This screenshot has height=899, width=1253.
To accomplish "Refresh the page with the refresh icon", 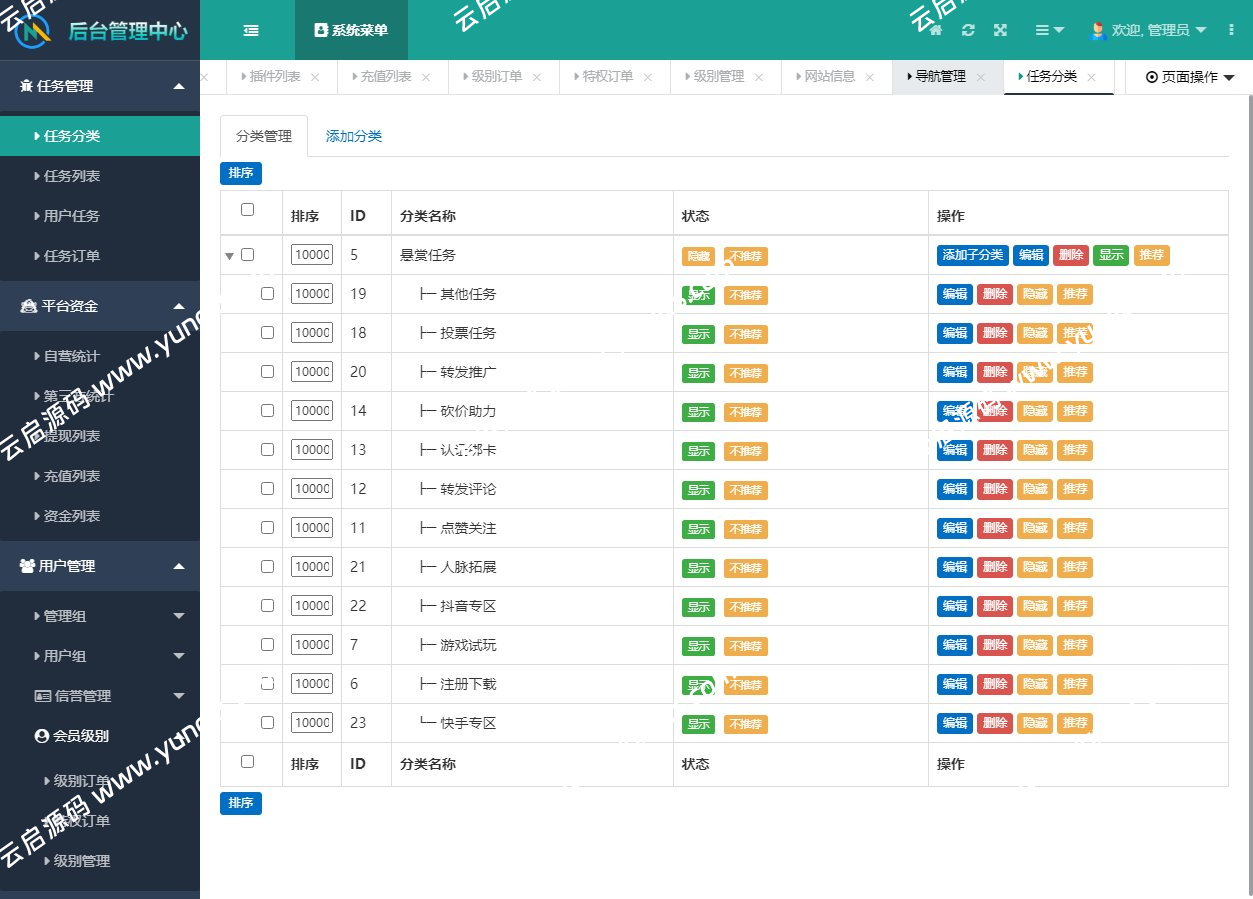I will [967, 30].
